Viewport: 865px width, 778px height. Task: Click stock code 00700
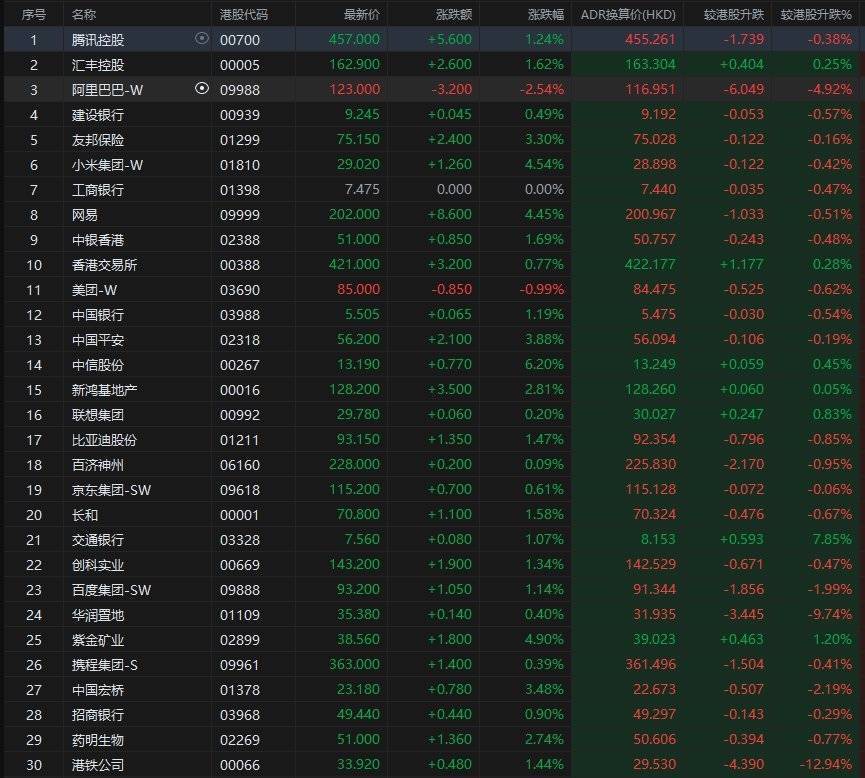coord(239,40)
